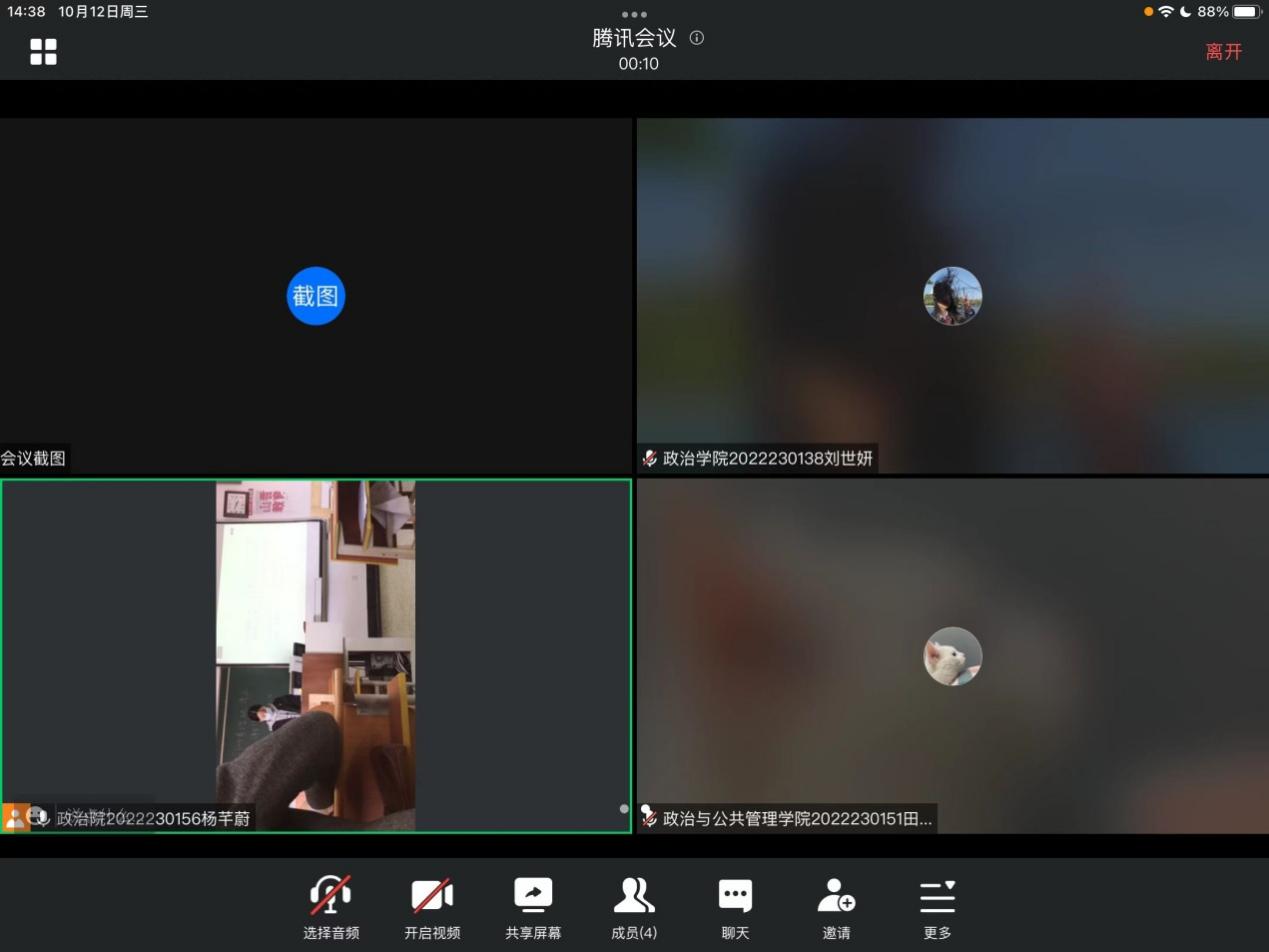The image size is (1269, 952).
Task: Click the blue 截图 avatar circle
Action: 316,296
